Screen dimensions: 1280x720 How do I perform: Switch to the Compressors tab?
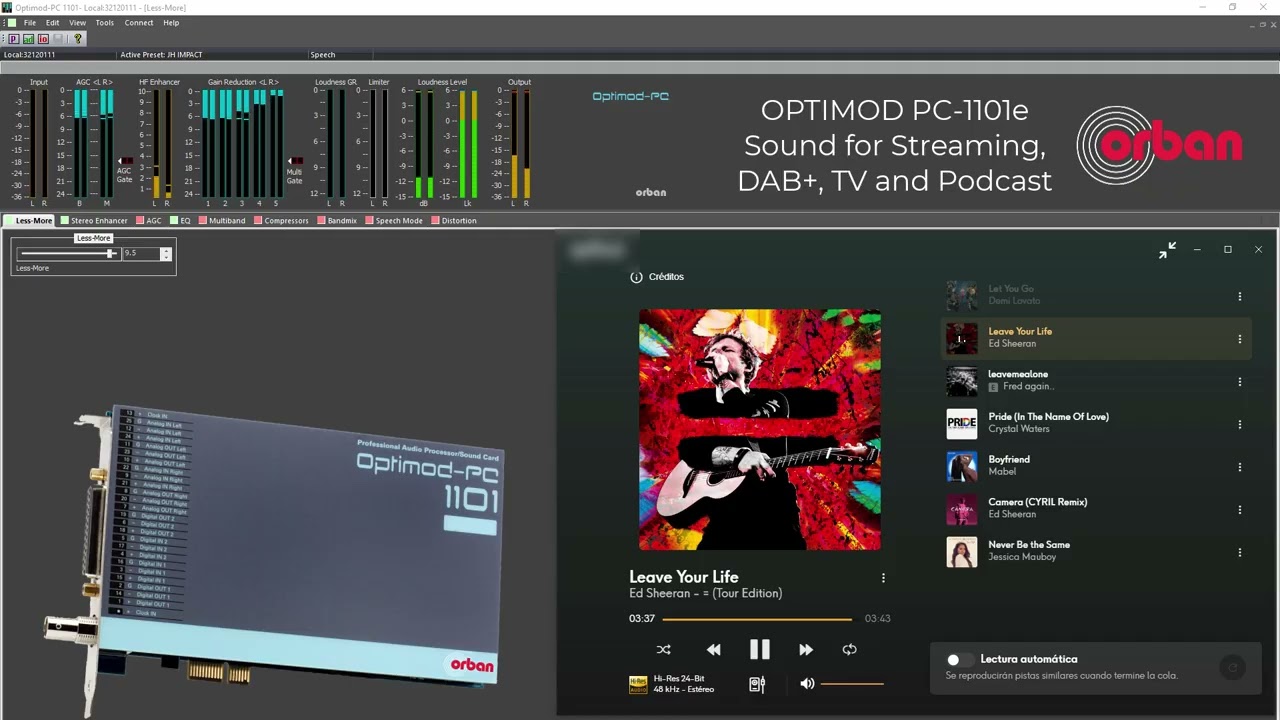[282, 220]
